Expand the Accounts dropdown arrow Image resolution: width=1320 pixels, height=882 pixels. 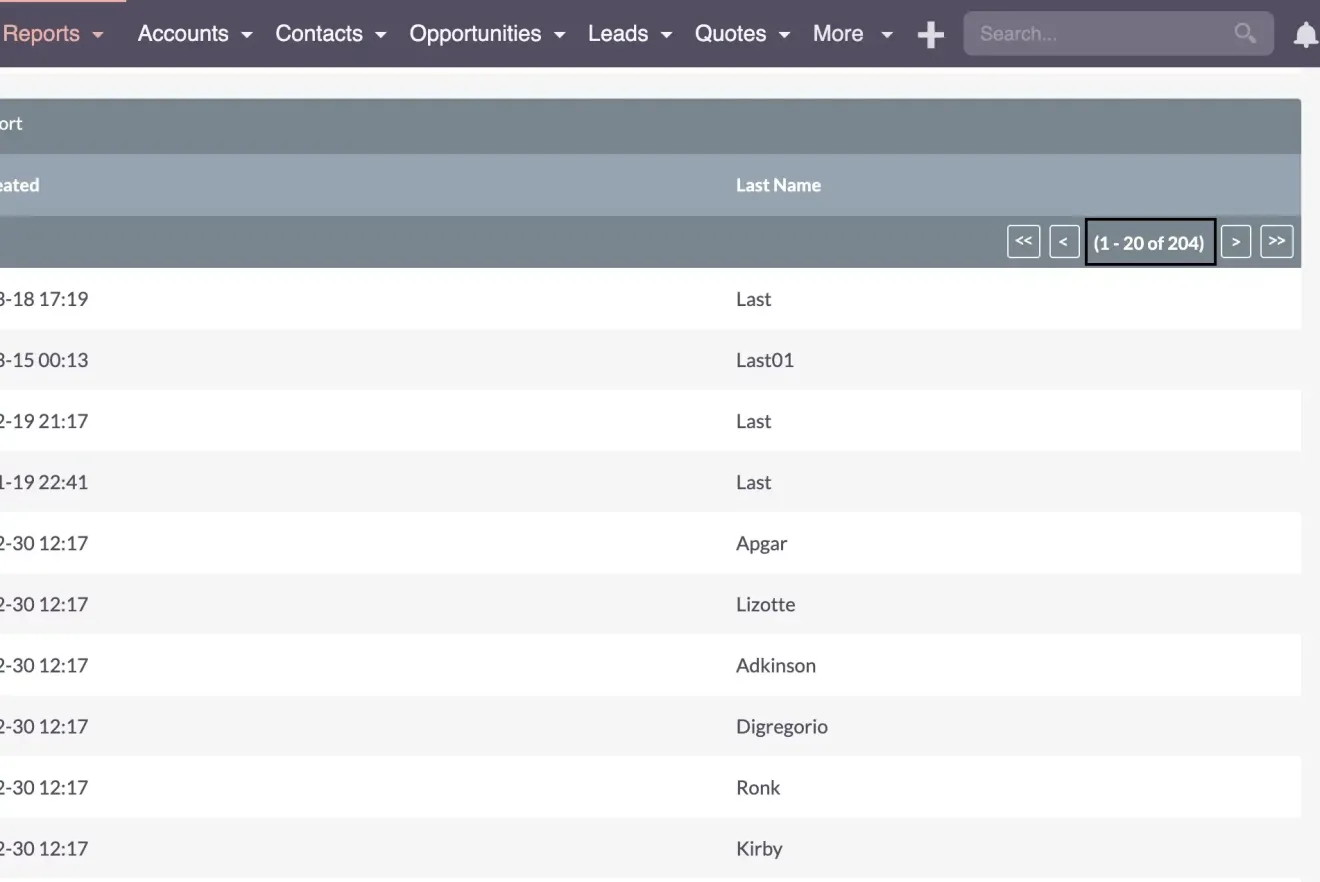point(247,35)
